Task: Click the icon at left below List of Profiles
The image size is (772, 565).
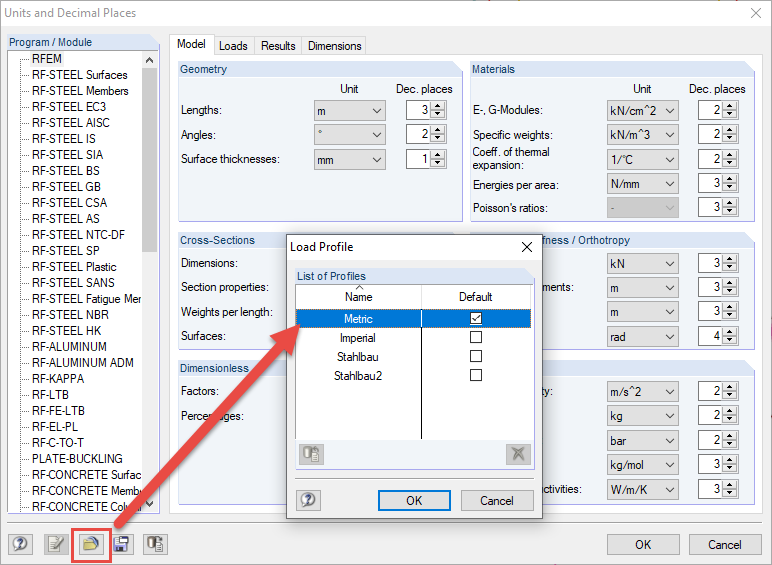Action: (x=312, y=453)
